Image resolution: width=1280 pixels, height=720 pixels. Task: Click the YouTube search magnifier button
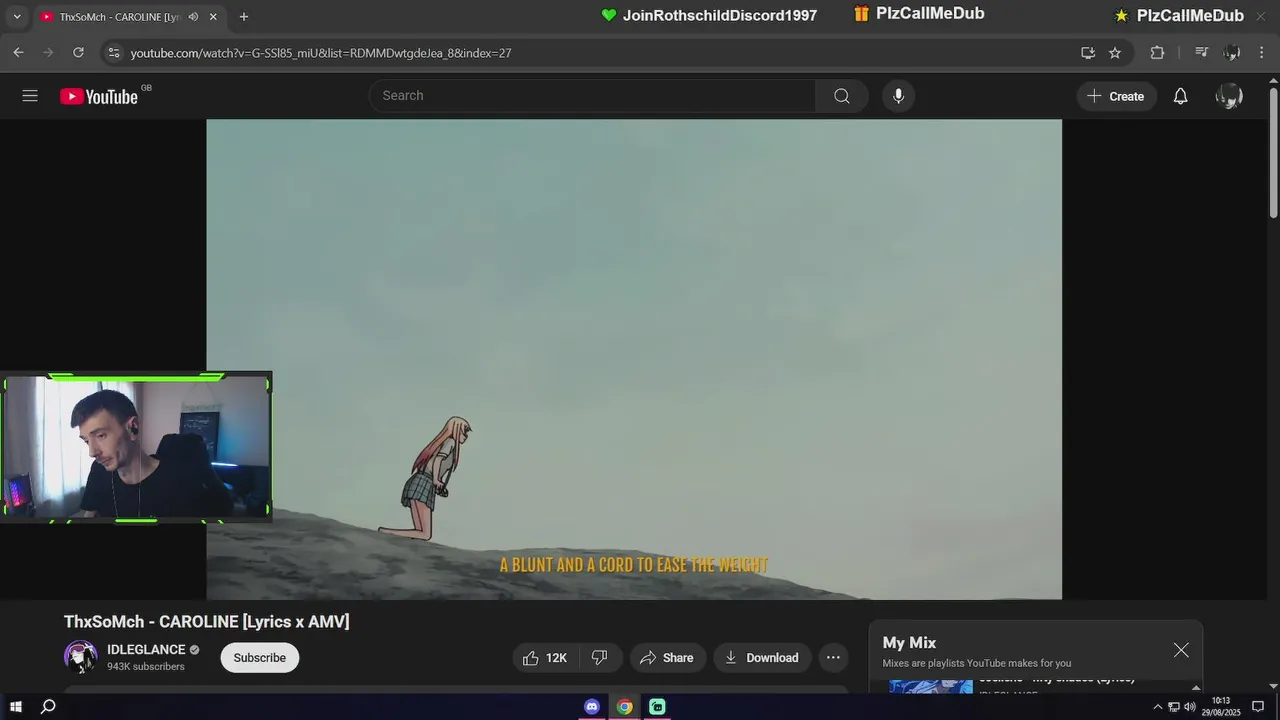coord(842,96)
